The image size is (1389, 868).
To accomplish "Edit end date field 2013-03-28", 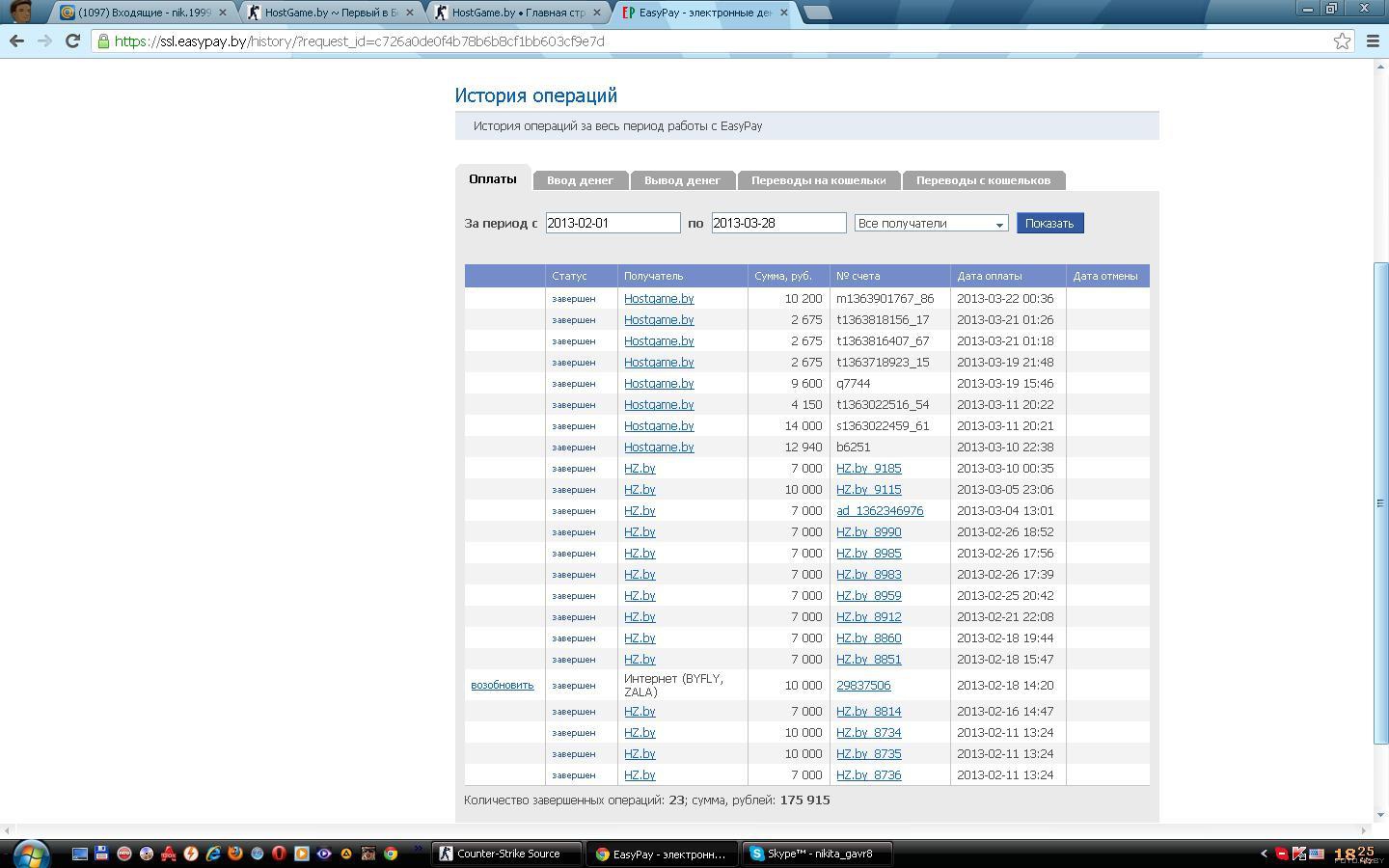I will click(x=778, y=223).
